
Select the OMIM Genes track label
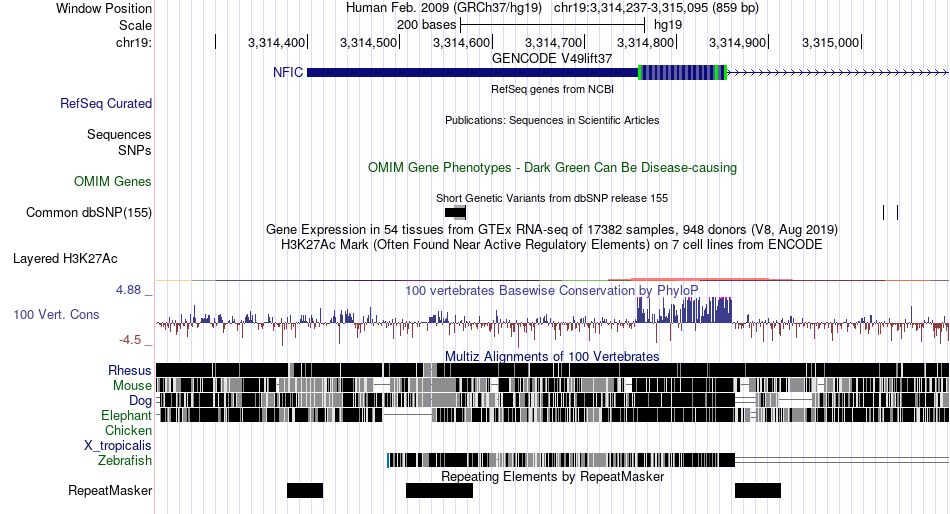coord(113,181)
